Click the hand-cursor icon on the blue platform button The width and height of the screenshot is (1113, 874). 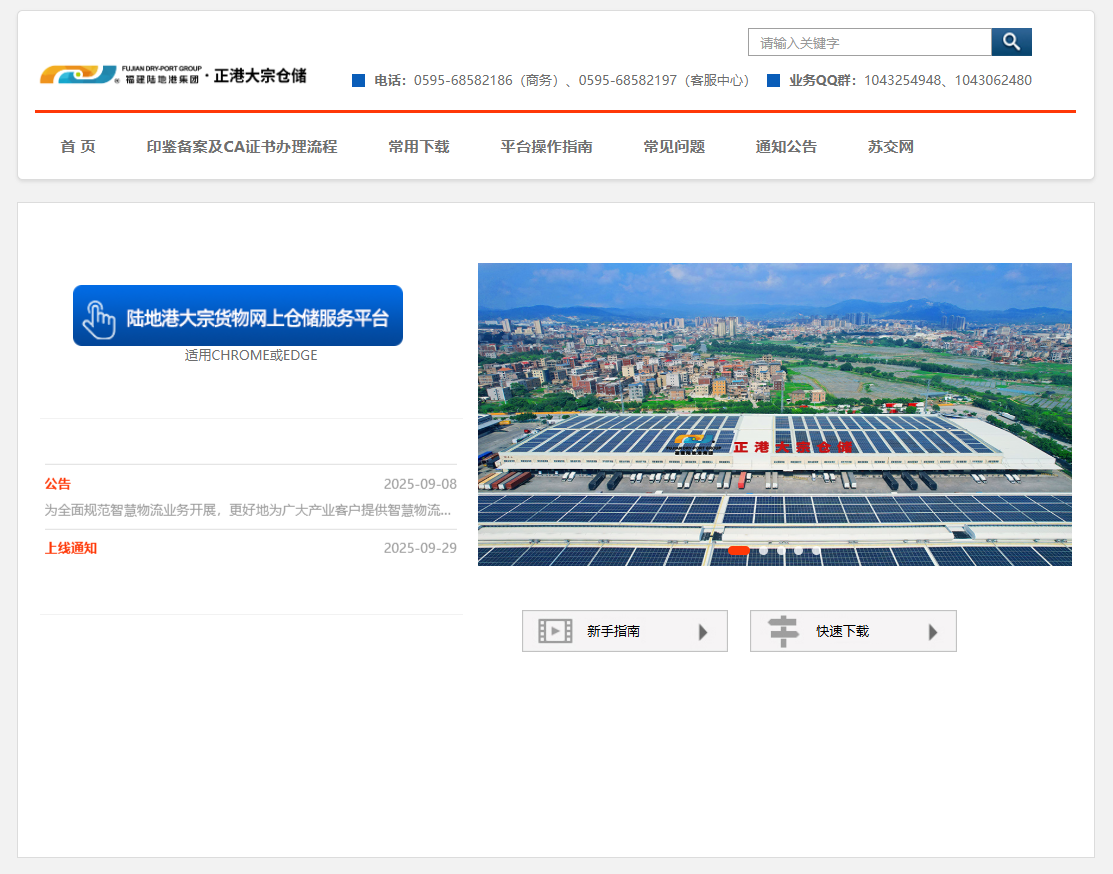(100, 315)
